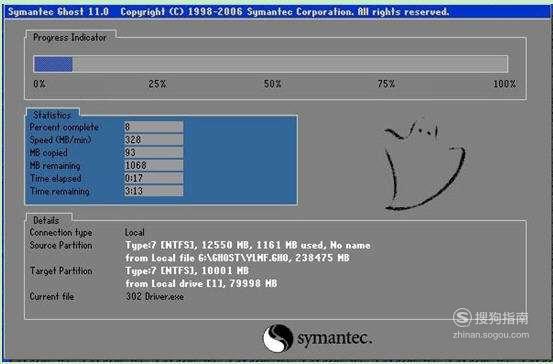Click the 25% progress scale label
This screenshot has height=364, width=553.
[x=157, y=84]
